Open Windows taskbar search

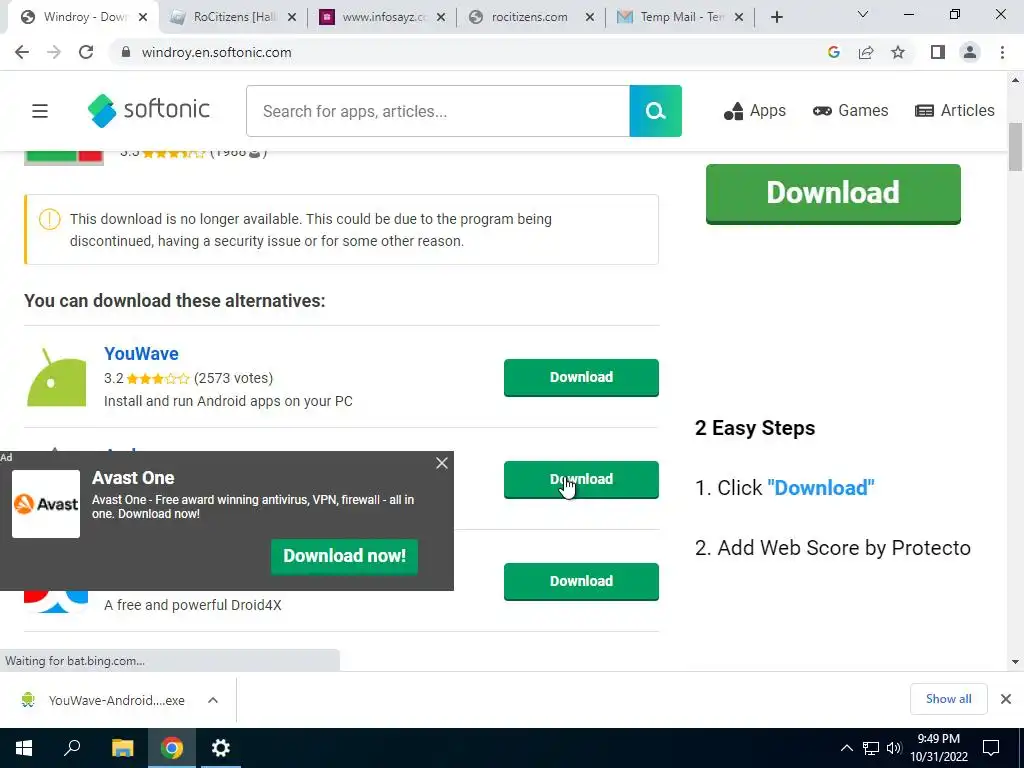[x=72, y=748]
